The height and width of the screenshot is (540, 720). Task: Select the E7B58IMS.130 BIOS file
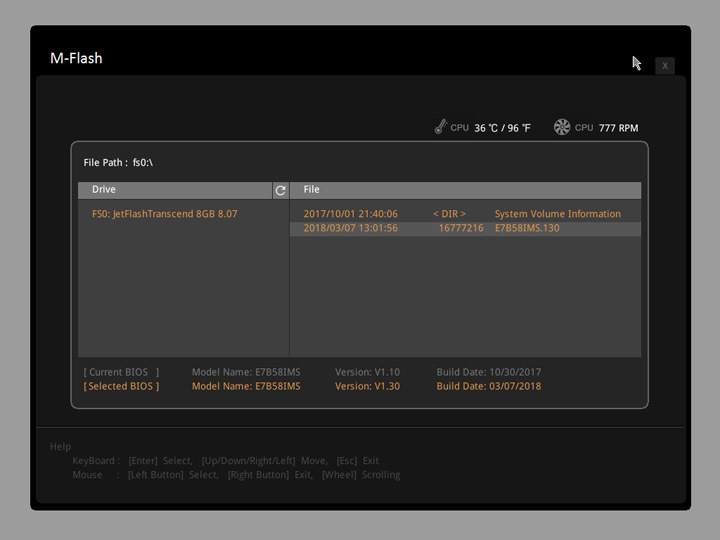pos(527,228)
